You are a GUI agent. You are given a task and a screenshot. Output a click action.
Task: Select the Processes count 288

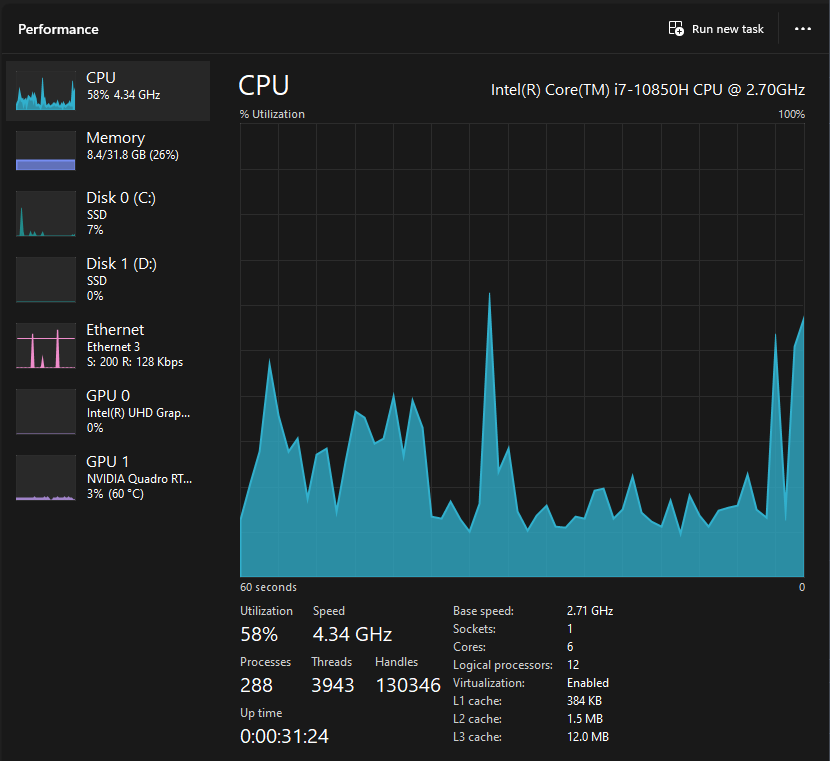[257, 685]
